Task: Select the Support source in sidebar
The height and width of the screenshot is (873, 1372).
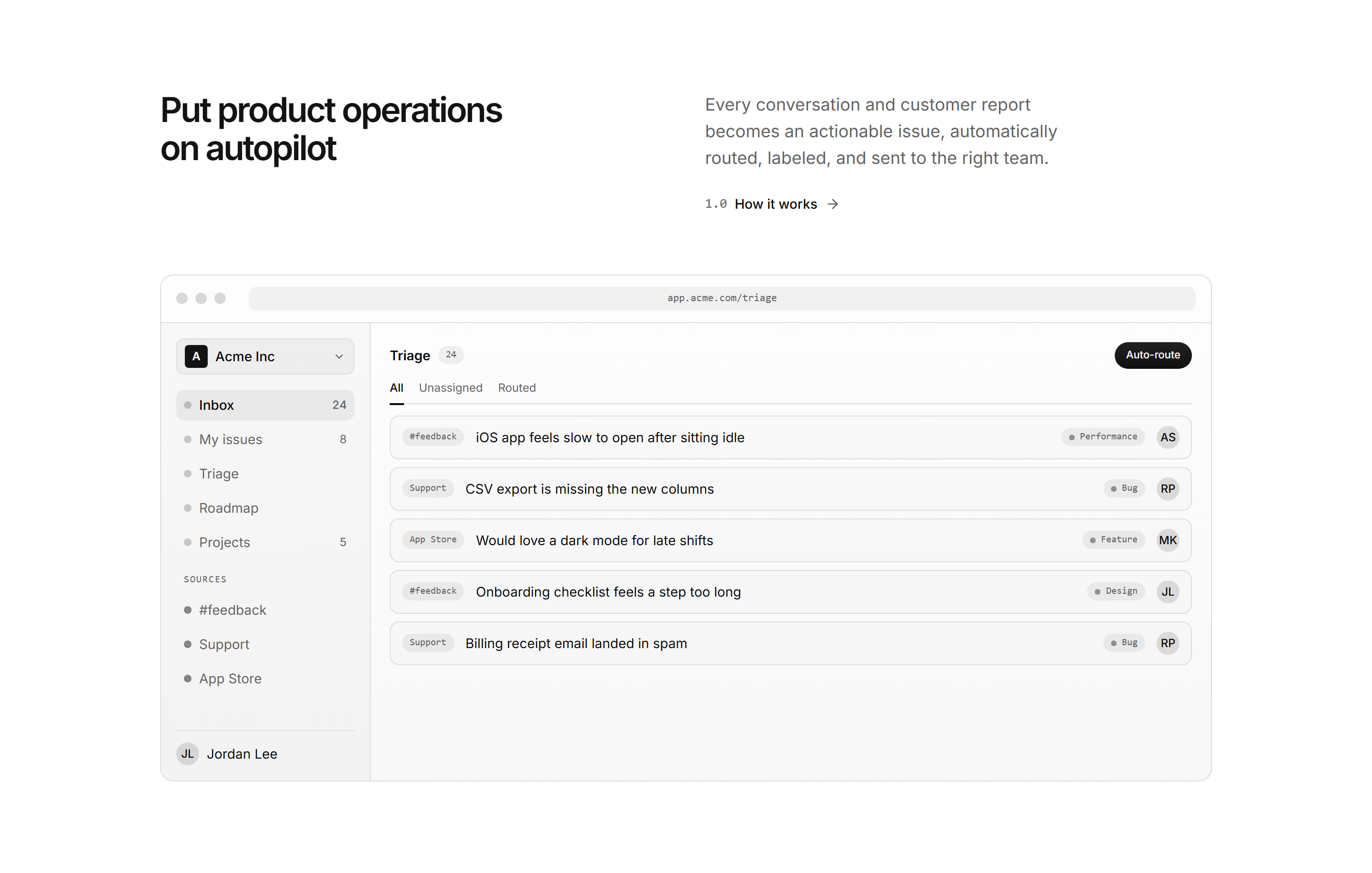Action: [265, 644]
